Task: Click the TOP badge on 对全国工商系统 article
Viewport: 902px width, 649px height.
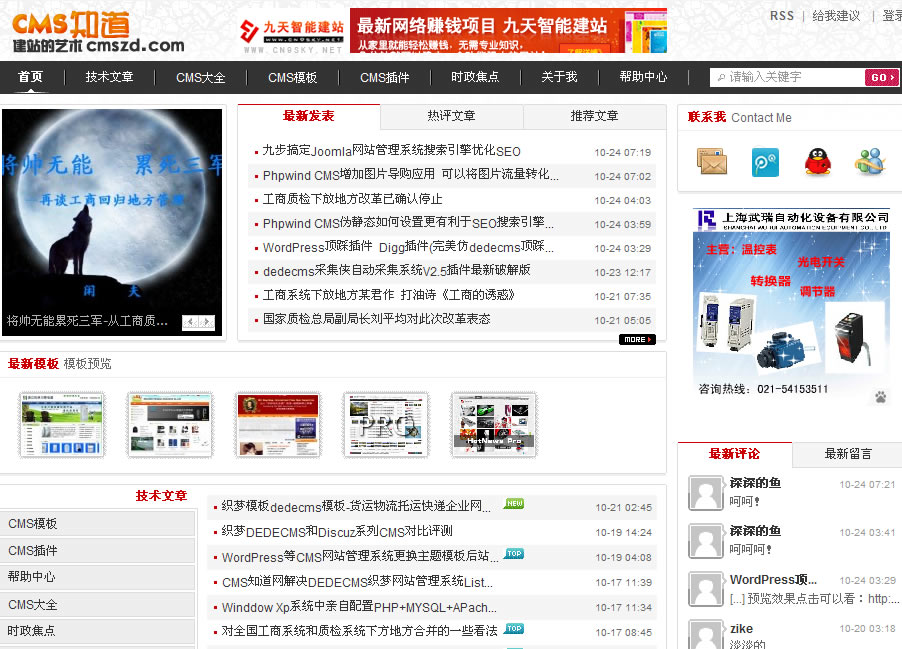Action: (x=514, y=628)
